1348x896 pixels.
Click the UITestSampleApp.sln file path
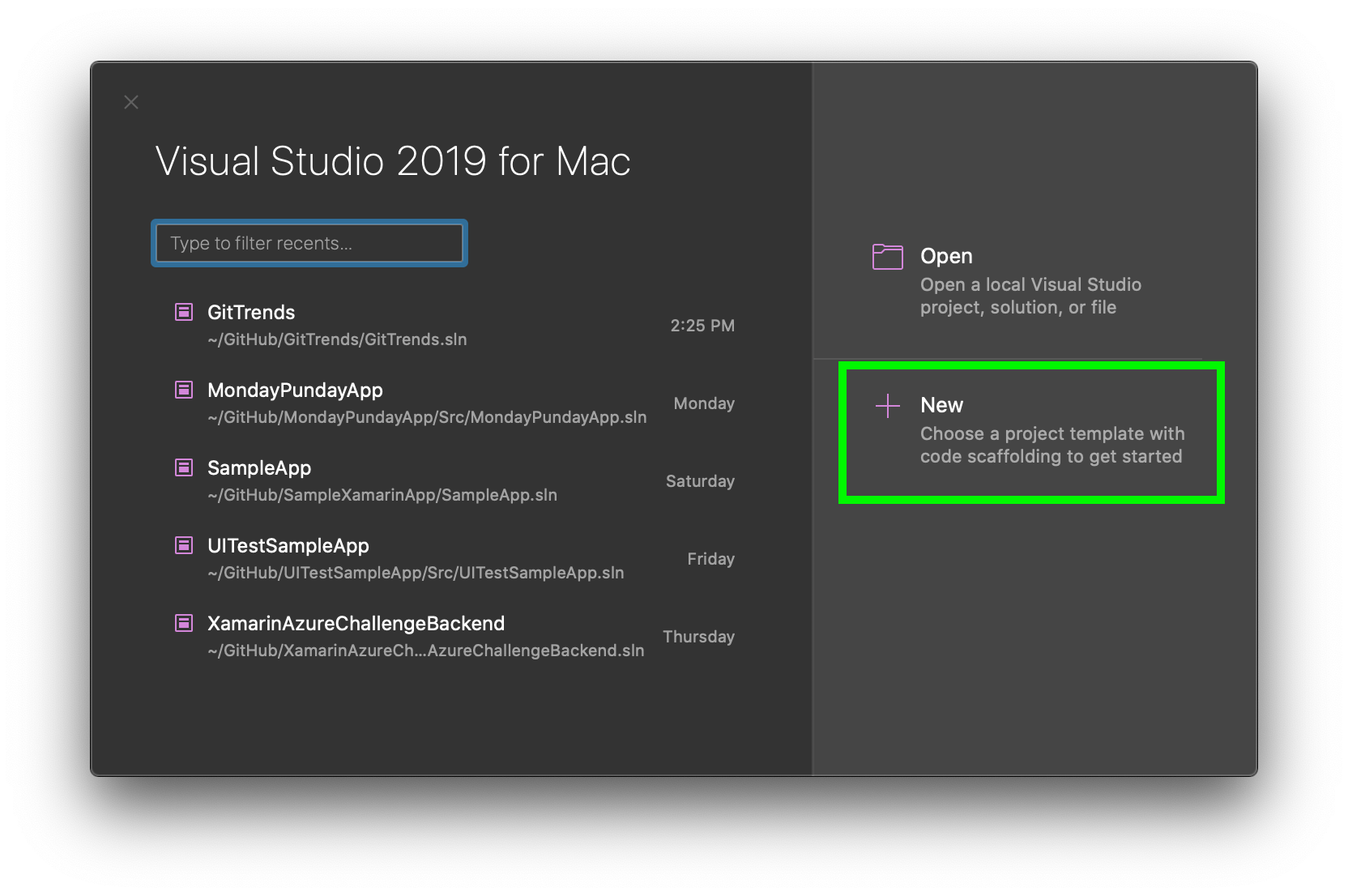coord(416,573)
